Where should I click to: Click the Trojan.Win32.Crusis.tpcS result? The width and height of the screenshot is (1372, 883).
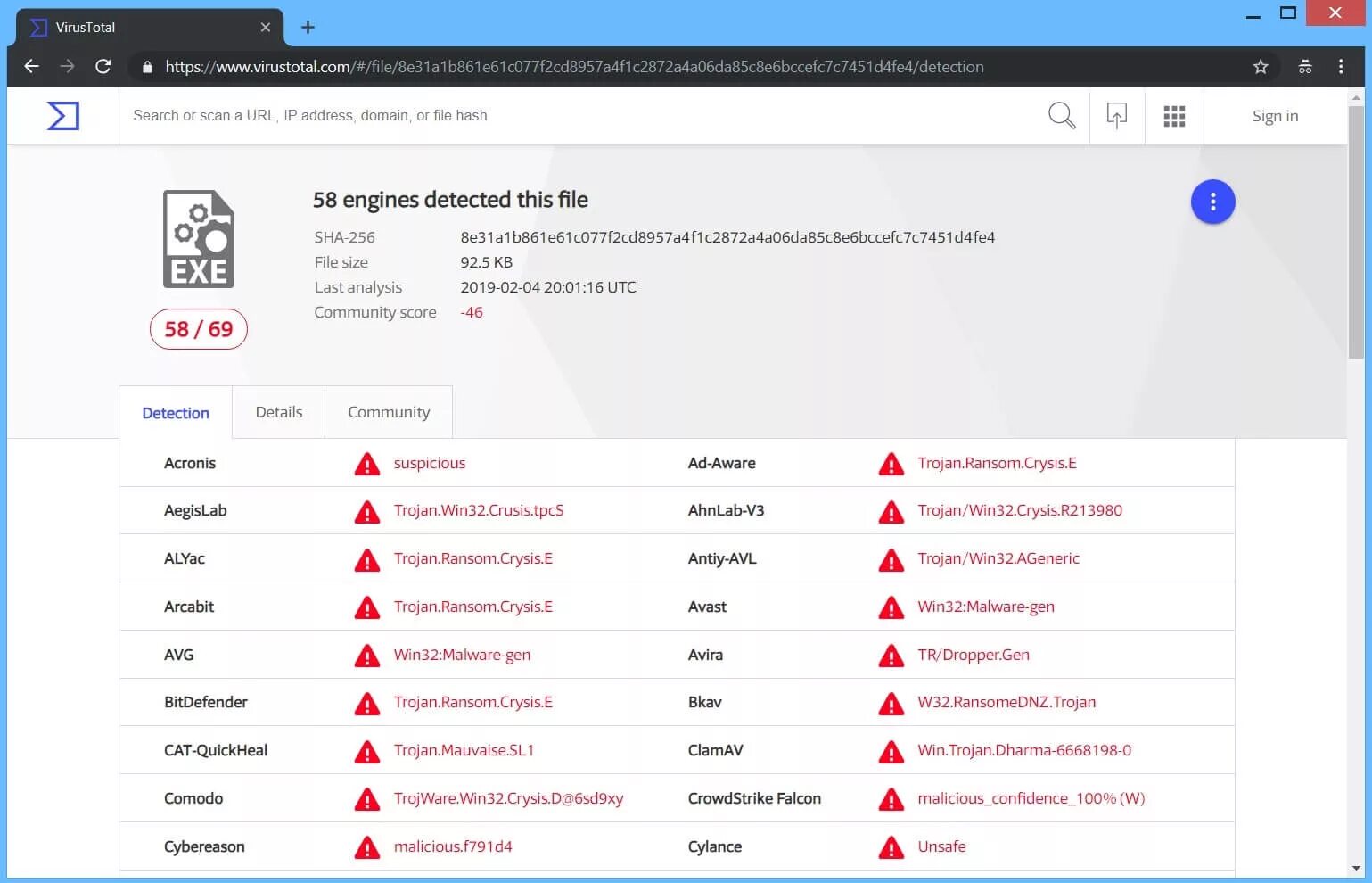(479, 510)
